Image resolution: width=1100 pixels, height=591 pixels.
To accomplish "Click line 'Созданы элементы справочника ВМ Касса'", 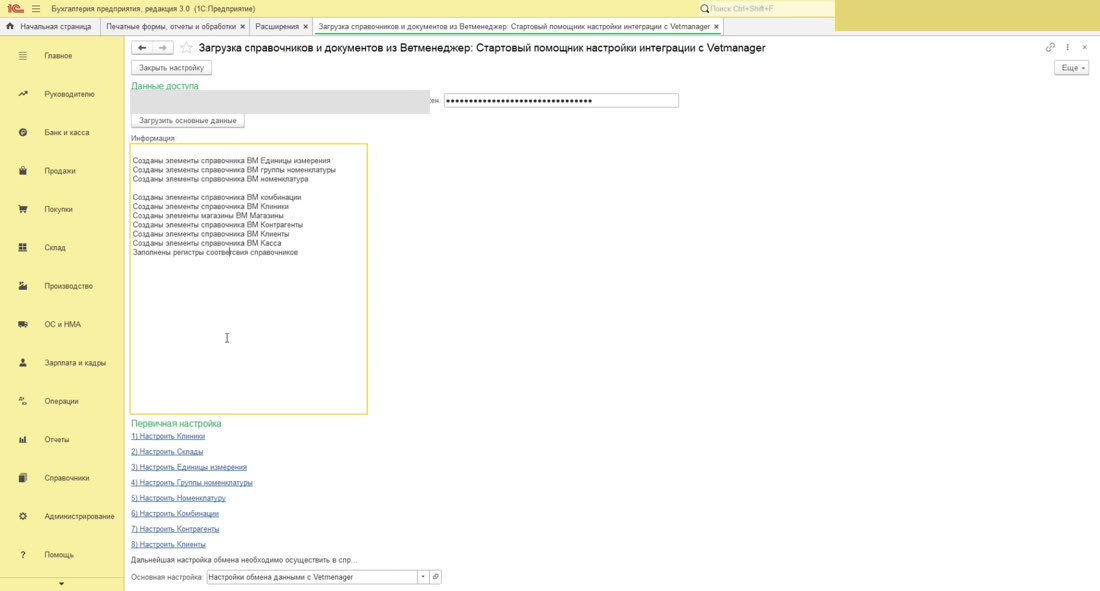I will (x=207, y=243).
